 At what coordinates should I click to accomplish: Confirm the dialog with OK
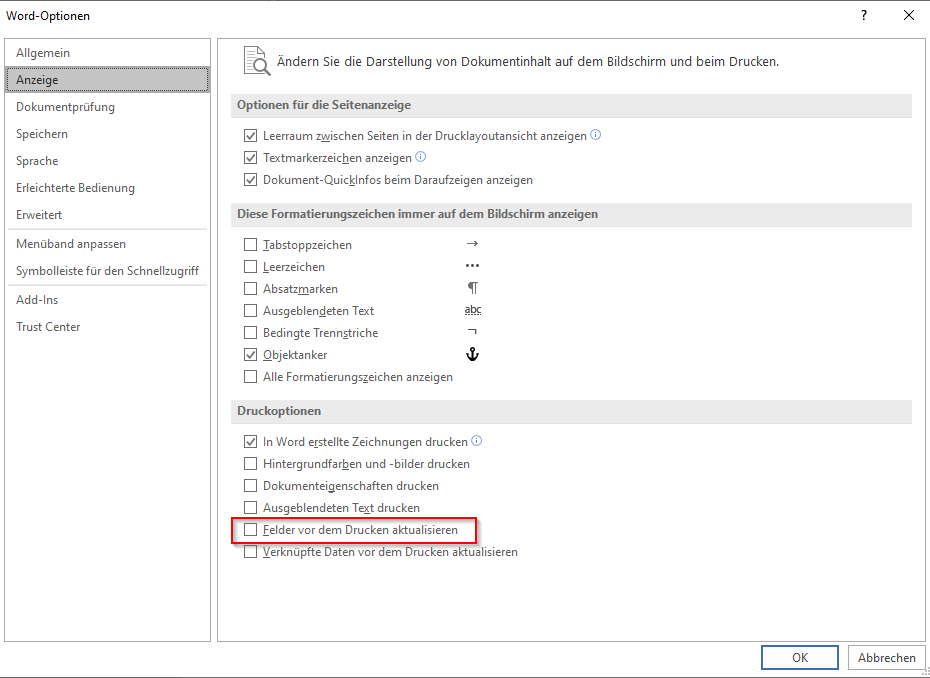800,657
